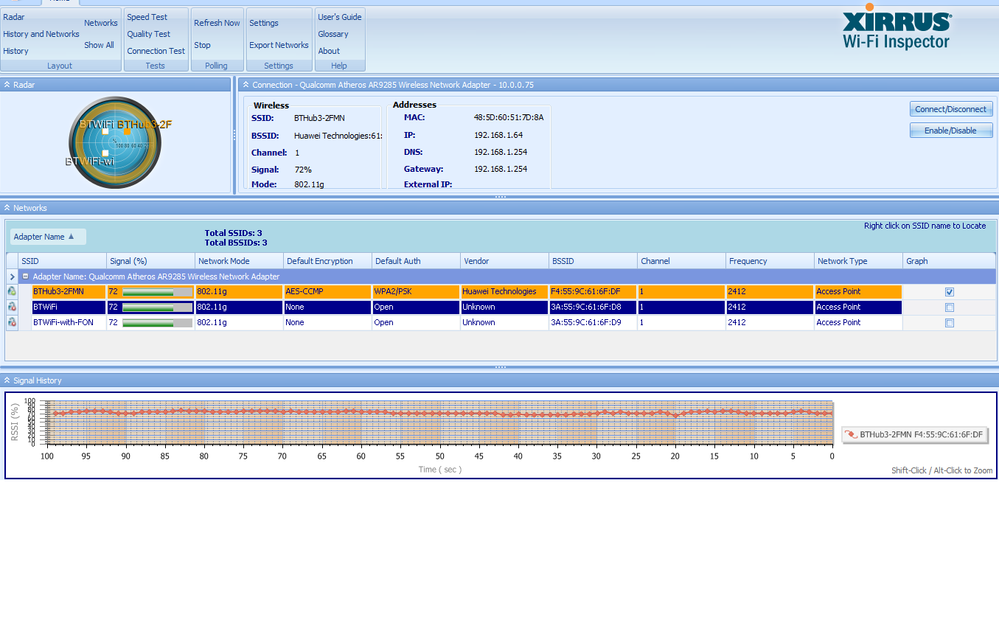The width and height of the screenshot is (999, 640).
Task: Collapse the Connection panel header
Action: coord(246,85)
